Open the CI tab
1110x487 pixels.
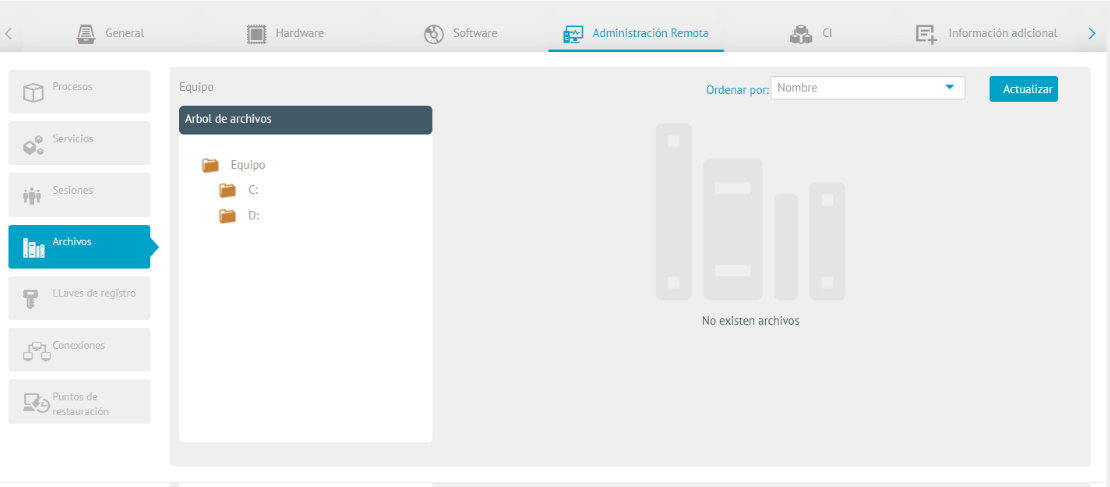(x=811, y=33)
